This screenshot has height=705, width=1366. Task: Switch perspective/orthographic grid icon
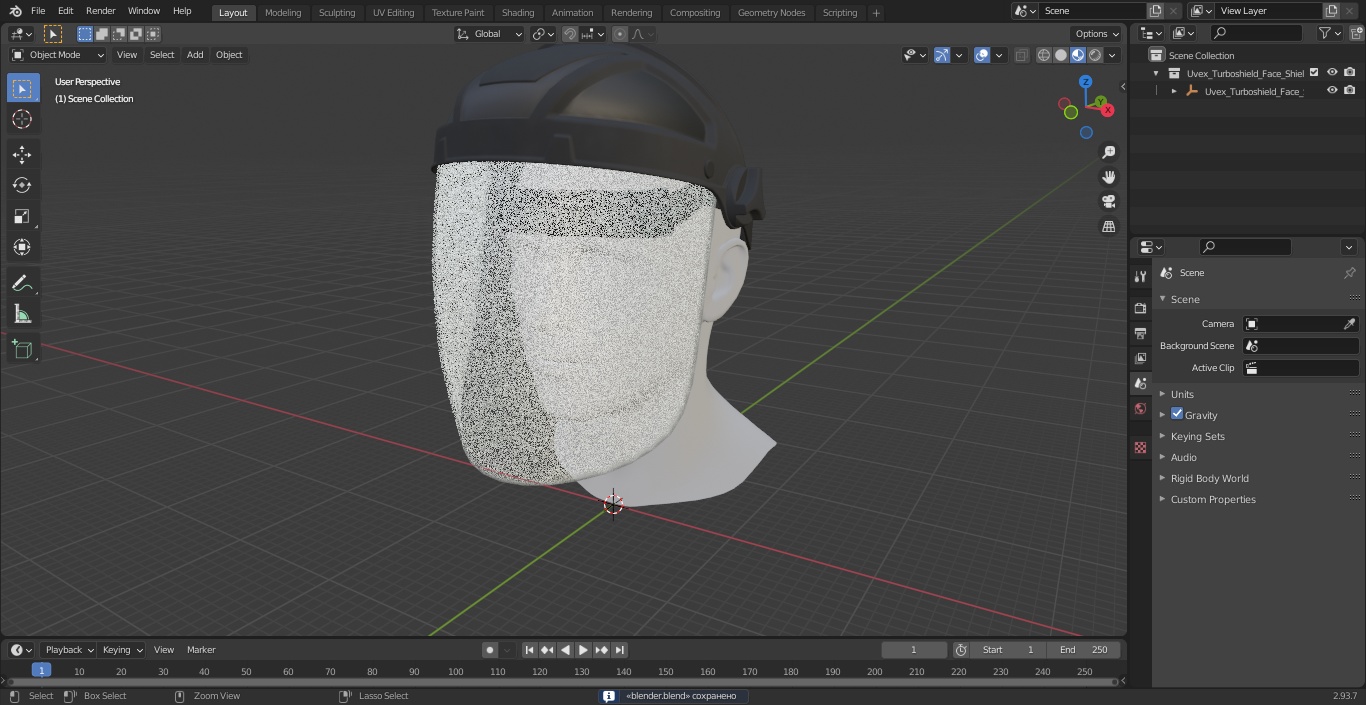(1108, 227)
